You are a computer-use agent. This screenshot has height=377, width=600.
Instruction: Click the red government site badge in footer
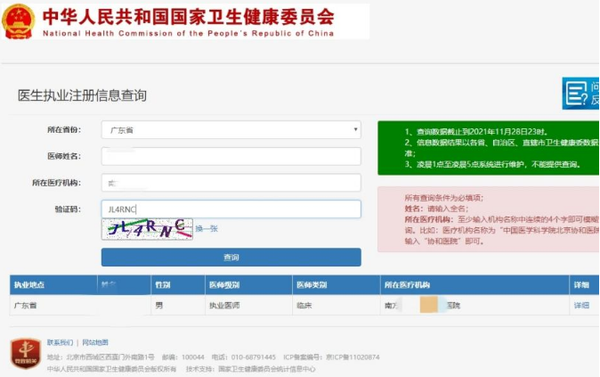pyautogui.click(x=26, y=353)
